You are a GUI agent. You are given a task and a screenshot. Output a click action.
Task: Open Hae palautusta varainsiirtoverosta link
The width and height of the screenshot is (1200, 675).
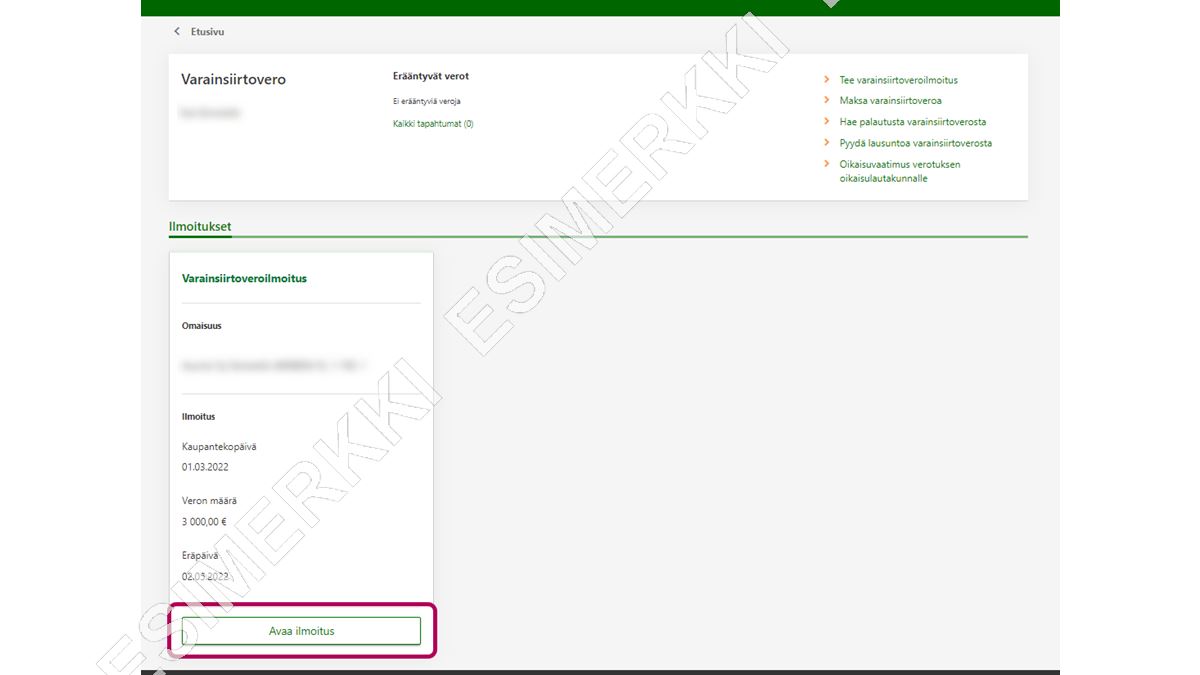click(x=913, y=122)
